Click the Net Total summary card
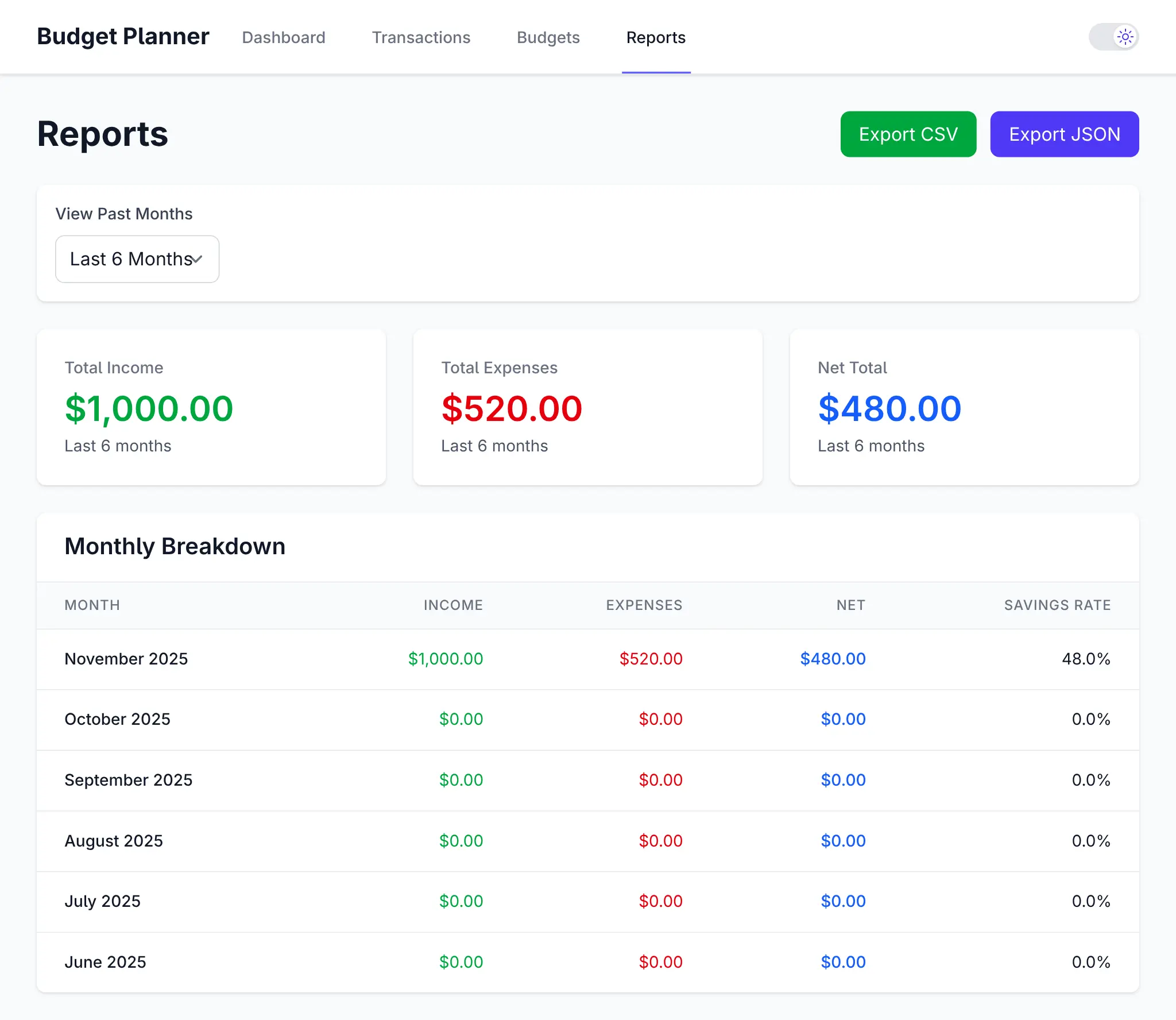The width and height of the screenshot is (1176, 1020). (x=964, y=407)
